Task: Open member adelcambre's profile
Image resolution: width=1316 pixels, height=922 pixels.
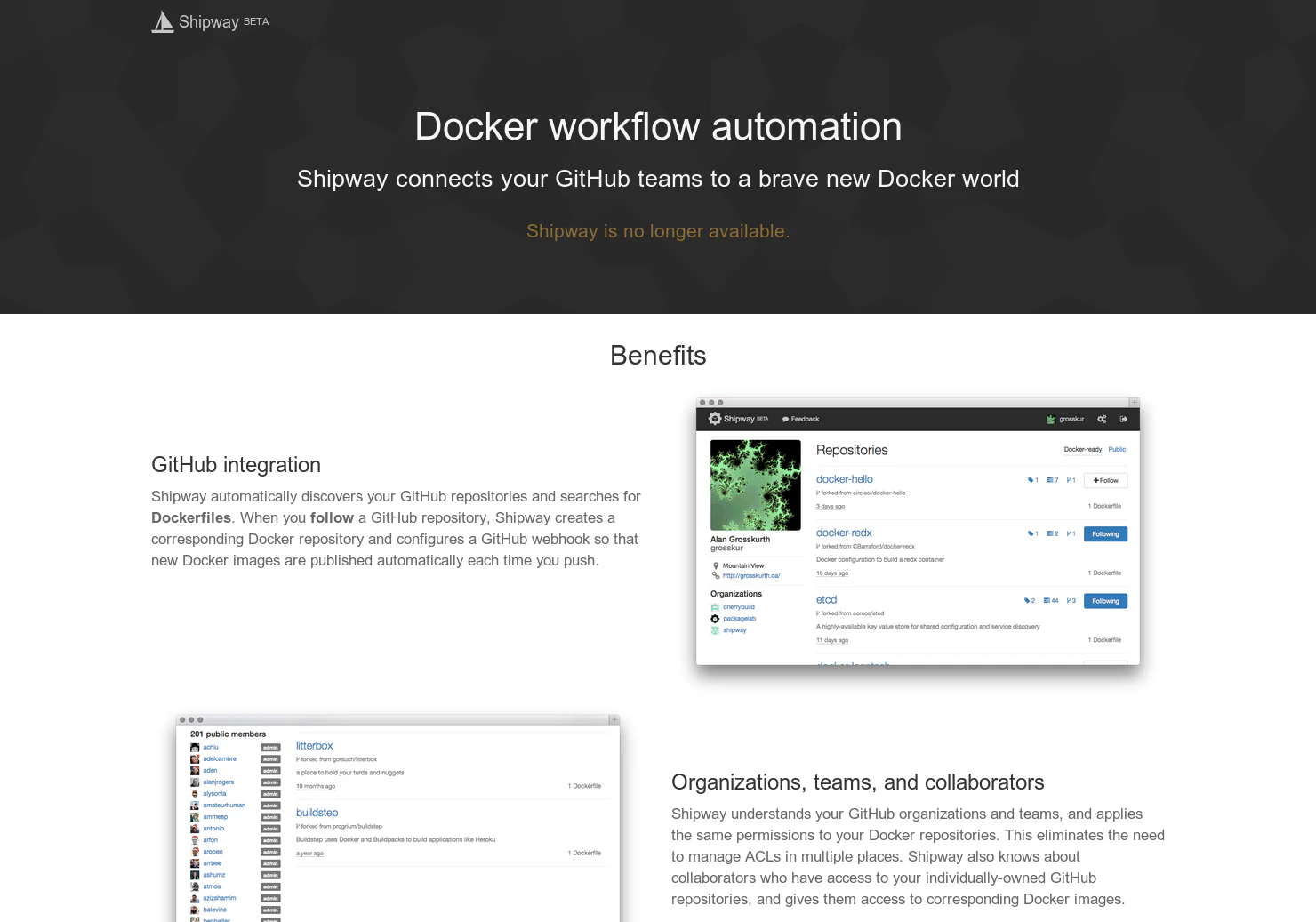Action: (x=220, y=759)
